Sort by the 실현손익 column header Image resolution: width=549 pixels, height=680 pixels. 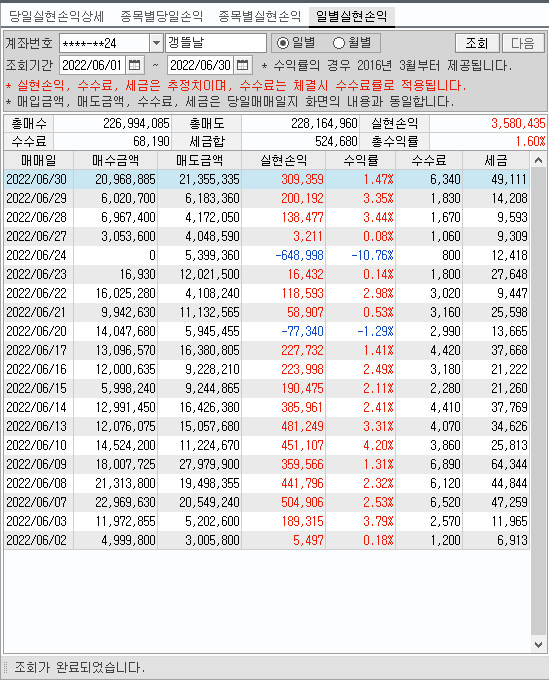[284, 160]
